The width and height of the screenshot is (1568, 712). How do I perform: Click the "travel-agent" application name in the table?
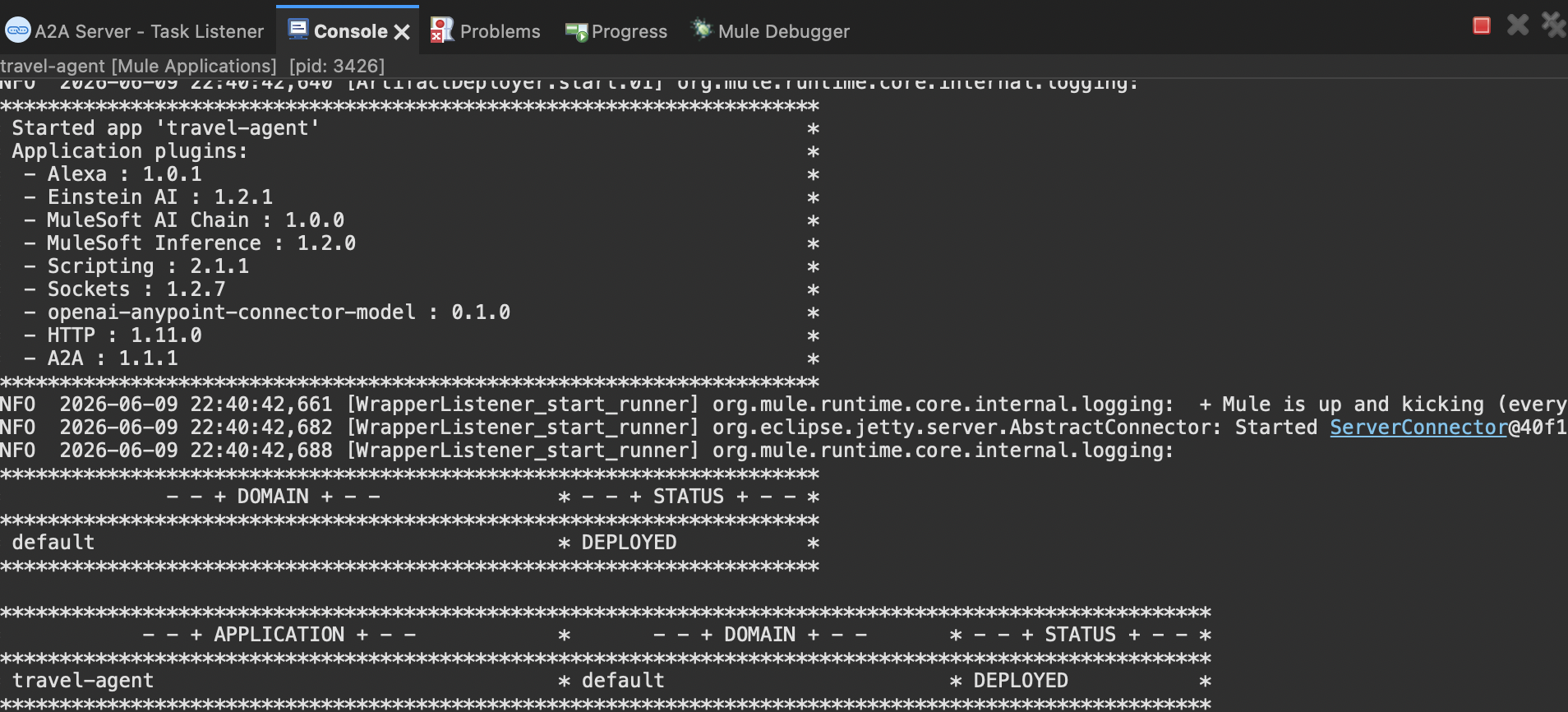click(83, 681)
